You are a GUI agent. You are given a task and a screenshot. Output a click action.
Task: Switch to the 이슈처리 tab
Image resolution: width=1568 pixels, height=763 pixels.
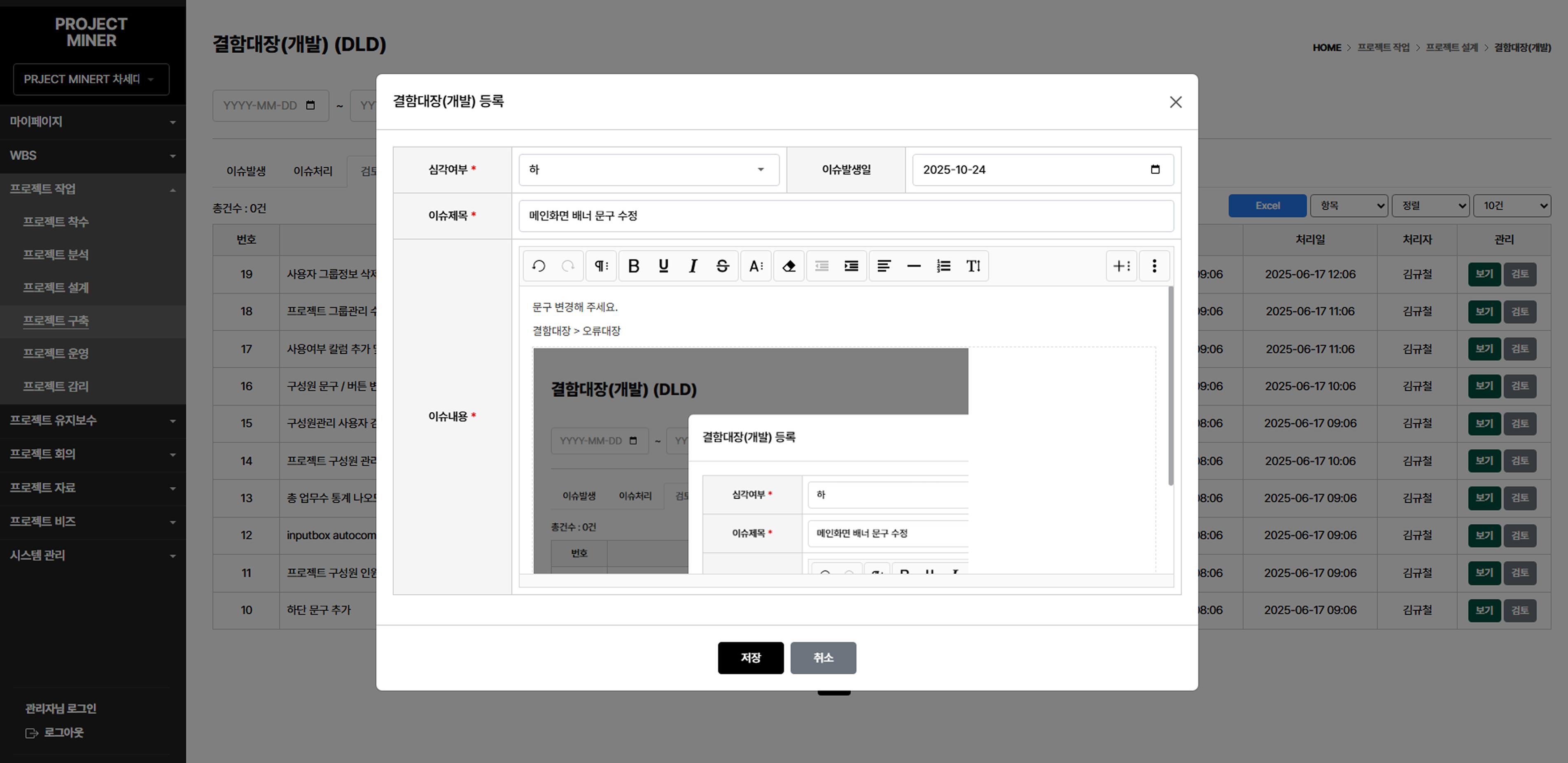pyautogui.click(x=313, y=172)
